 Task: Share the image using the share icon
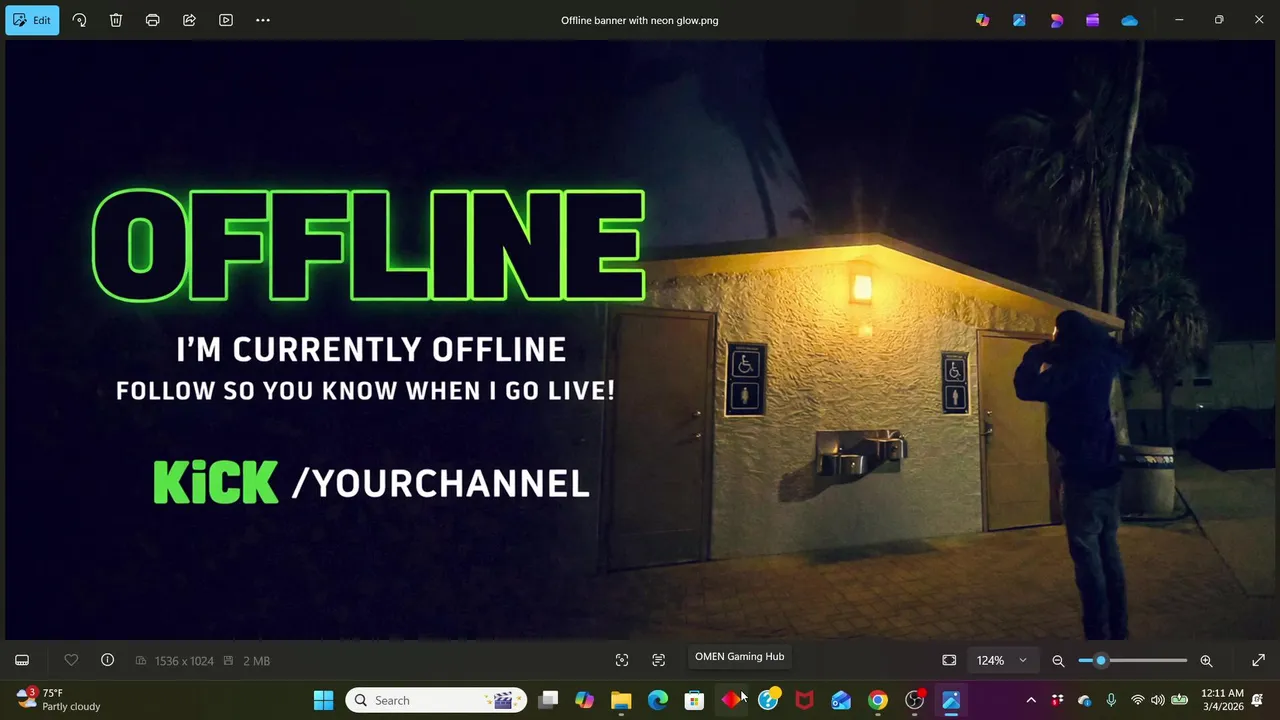tap(189, 20)
